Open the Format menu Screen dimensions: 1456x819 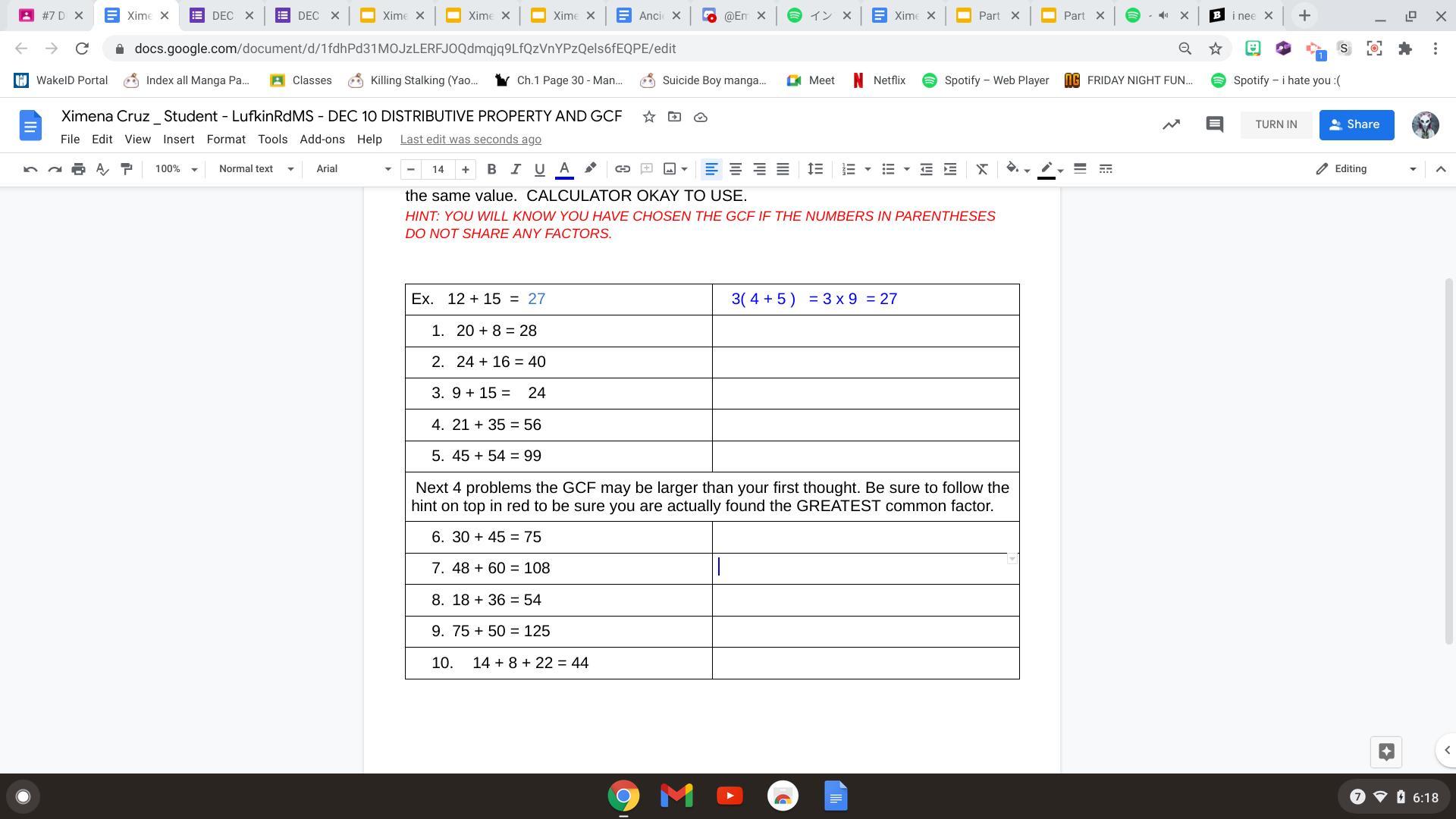(x=226, y=140)
